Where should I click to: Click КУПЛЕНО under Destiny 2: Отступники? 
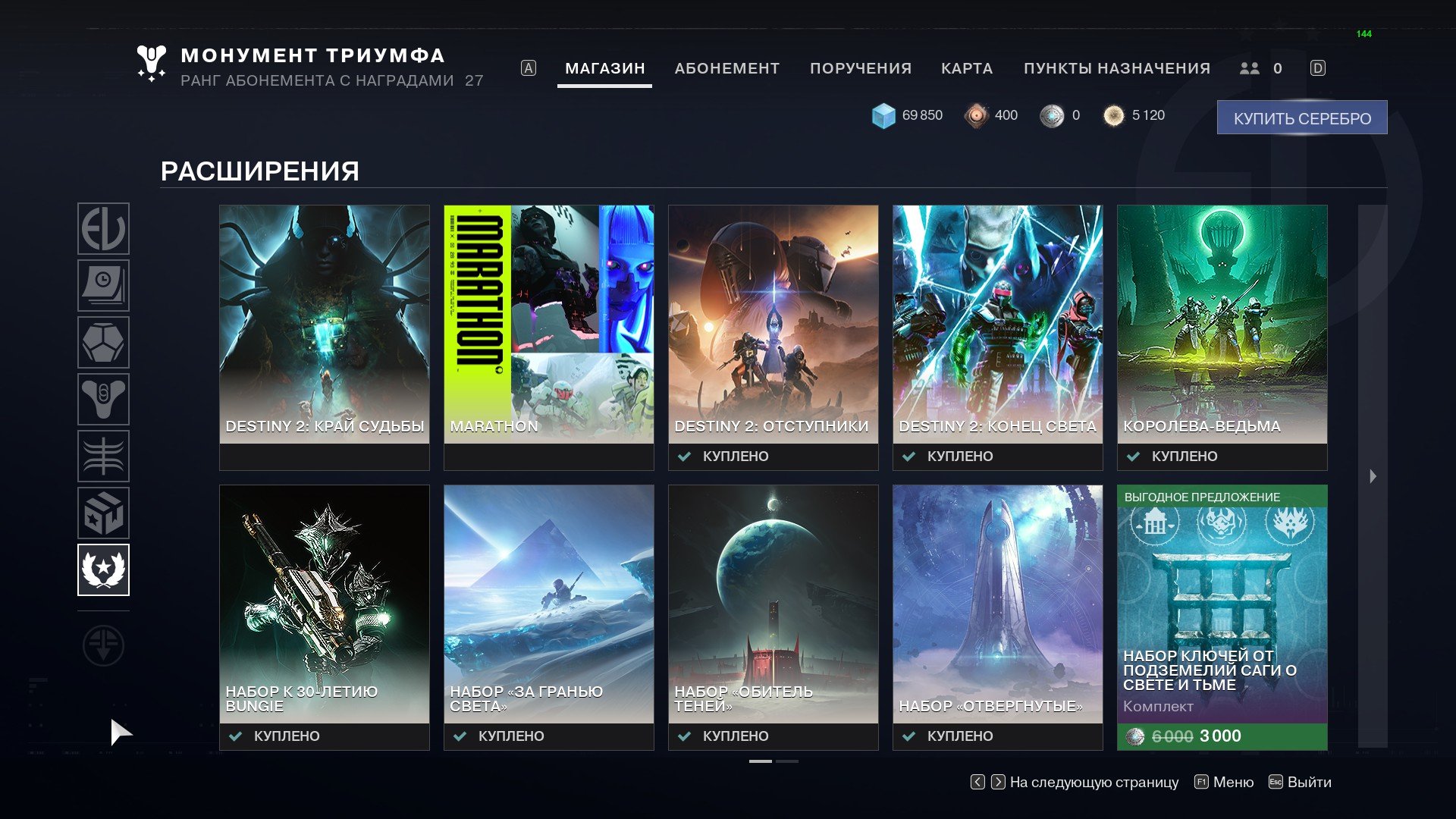(x=736, y=457)
